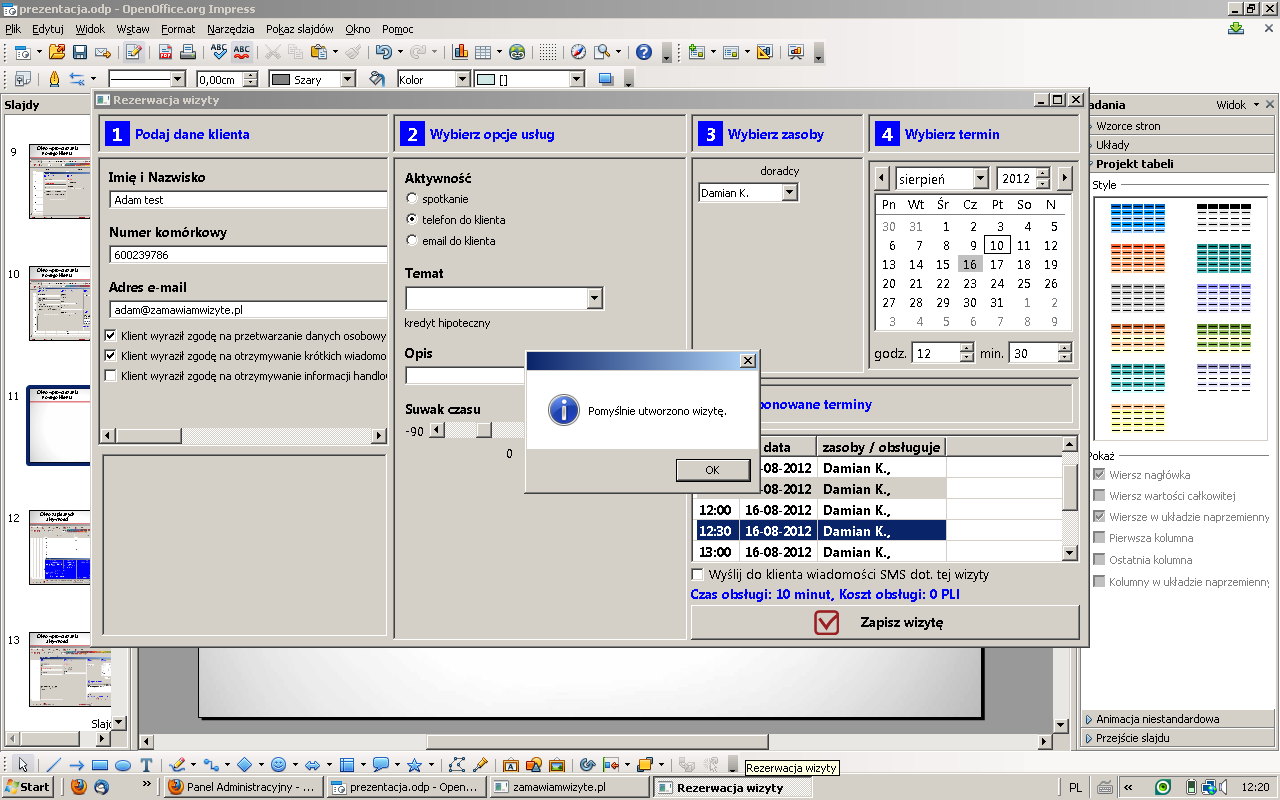Open the 'Szary' line color dropdown
Screen dimensions: 1280x800
(x=348, y=79)
